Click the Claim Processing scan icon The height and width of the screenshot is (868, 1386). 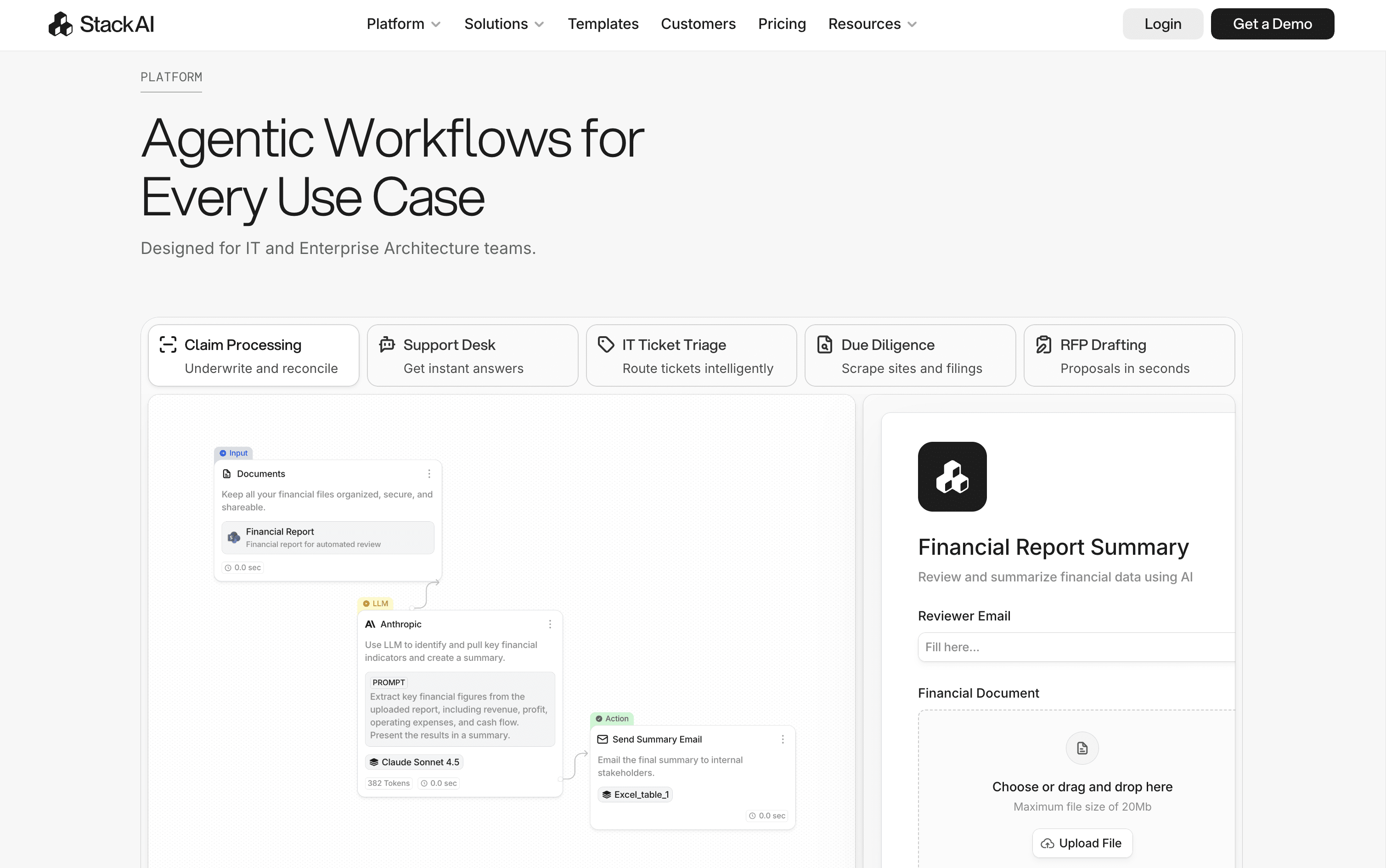pos(168,344)
